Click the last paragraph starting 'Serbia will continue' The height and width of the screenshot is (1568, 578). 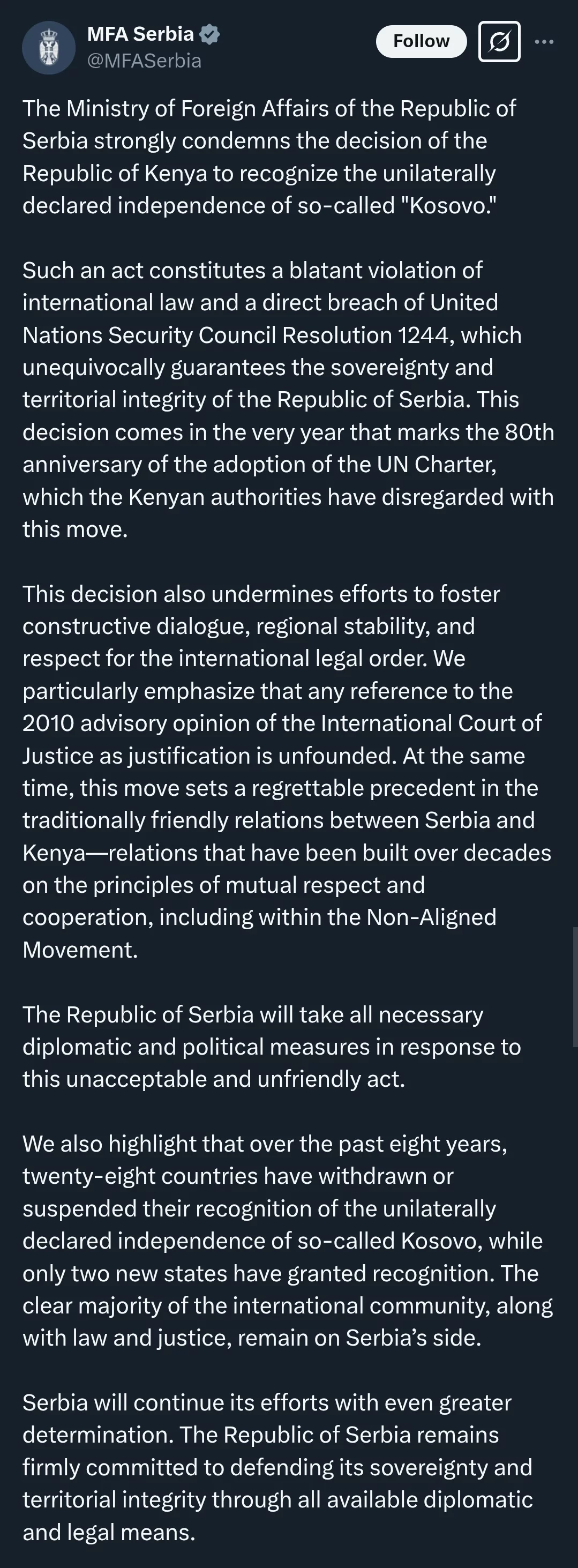[x=277, y=1467]
